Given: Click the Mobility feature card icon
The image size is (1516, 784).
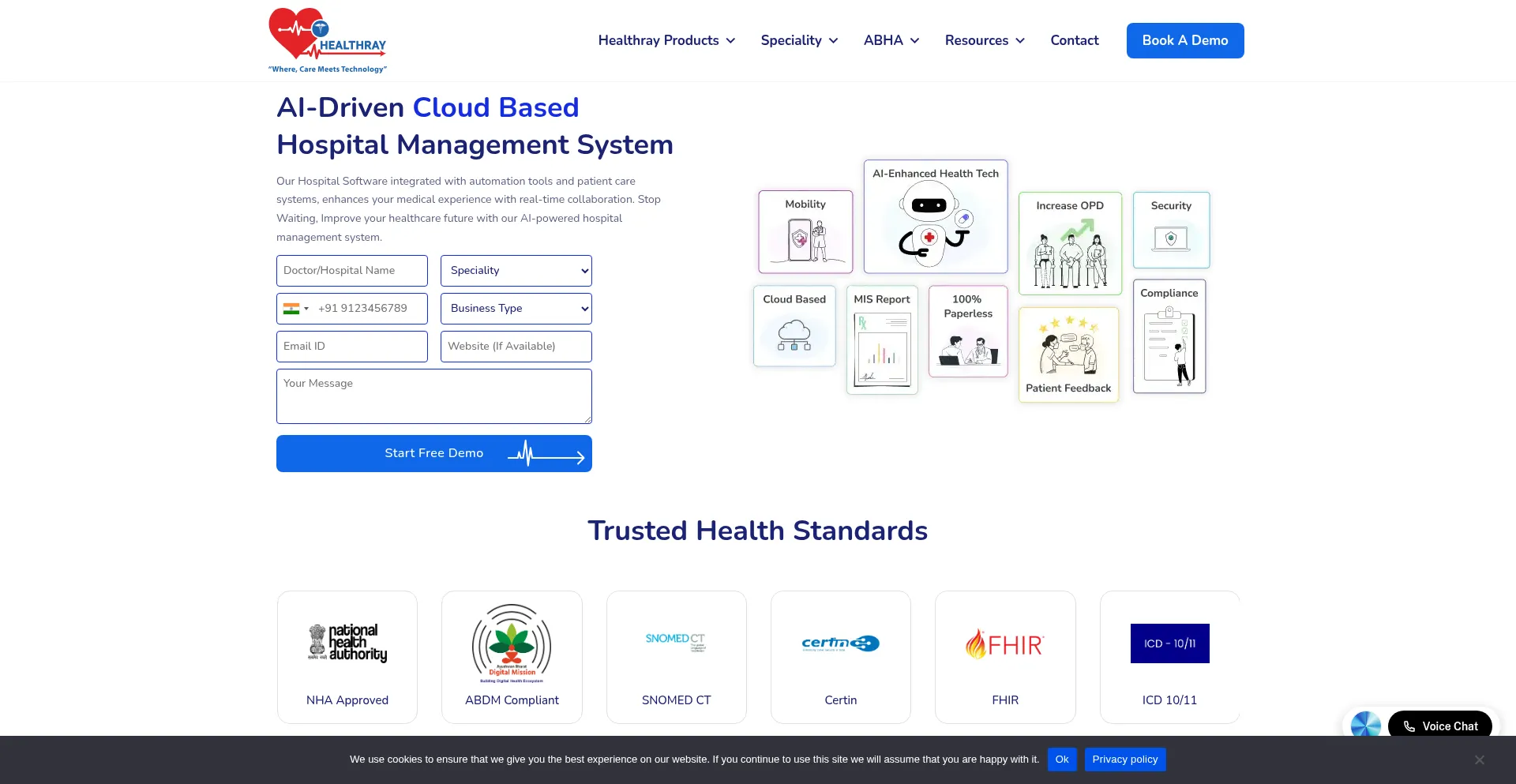Looking at the screenshot, I should (805, 240).
